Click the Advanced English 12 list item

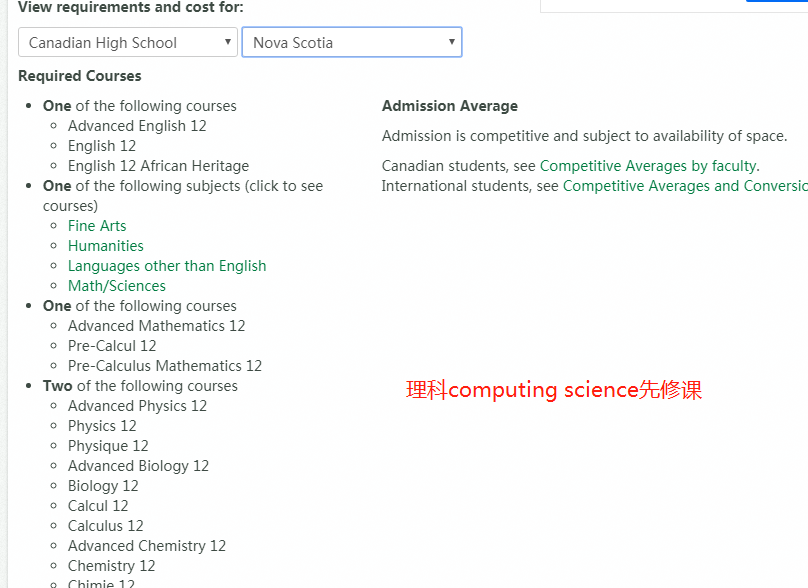[137, 126]
